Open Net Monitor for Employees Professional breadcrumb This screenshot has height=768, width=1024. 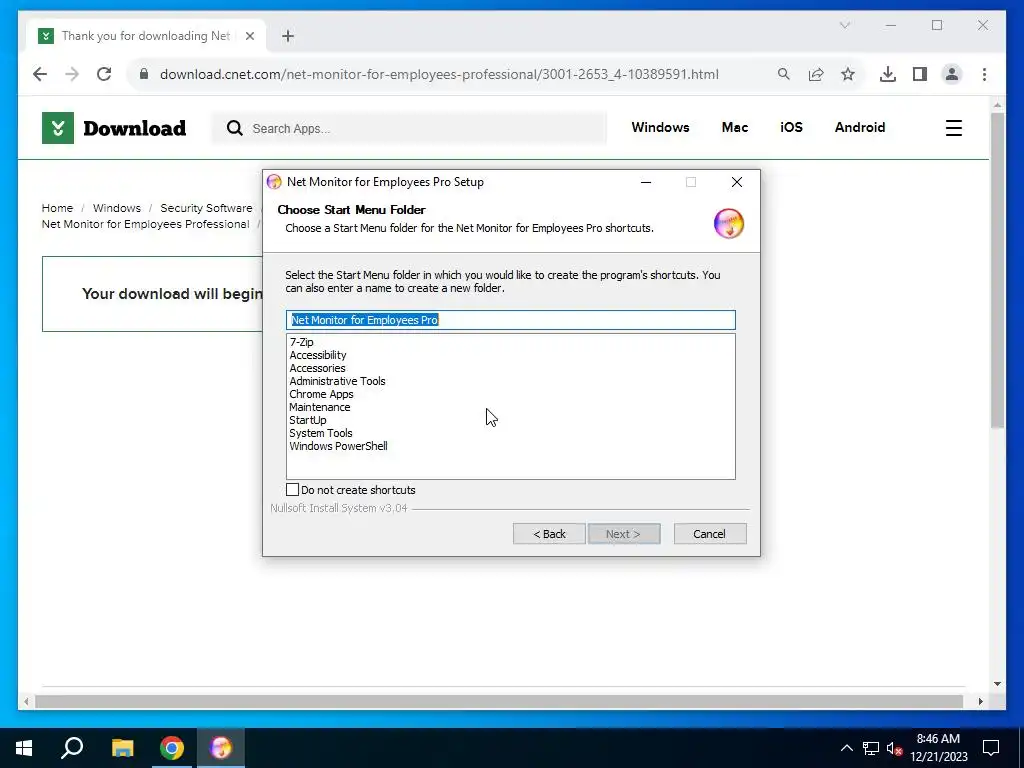pos(146,224)
